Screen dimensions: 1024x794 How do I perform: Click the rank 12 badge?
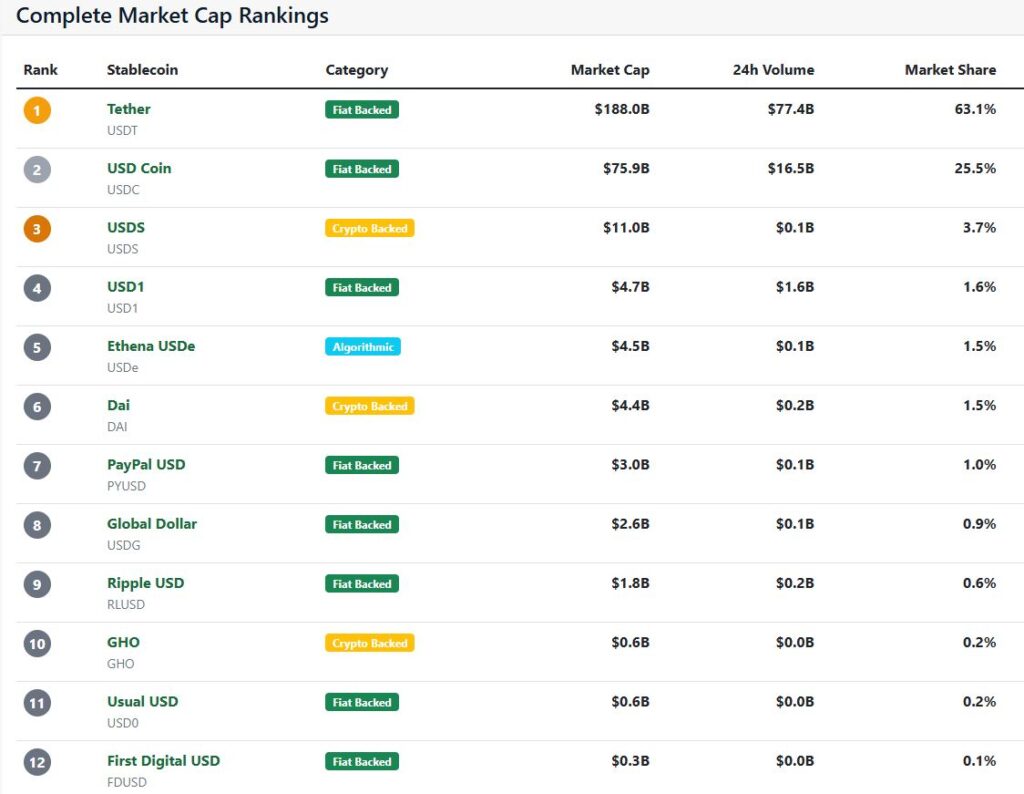tap(37, 762)
